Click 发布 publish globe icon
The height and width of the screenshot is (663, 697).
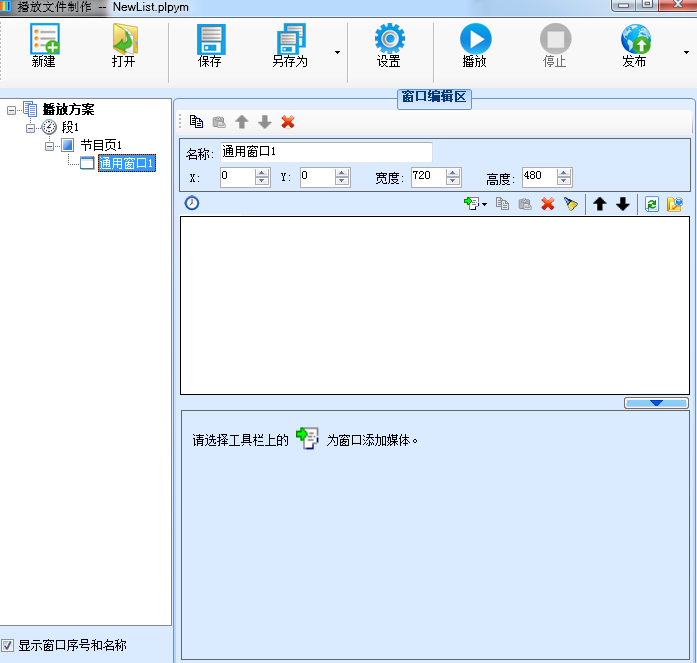[x=635, y=45]
